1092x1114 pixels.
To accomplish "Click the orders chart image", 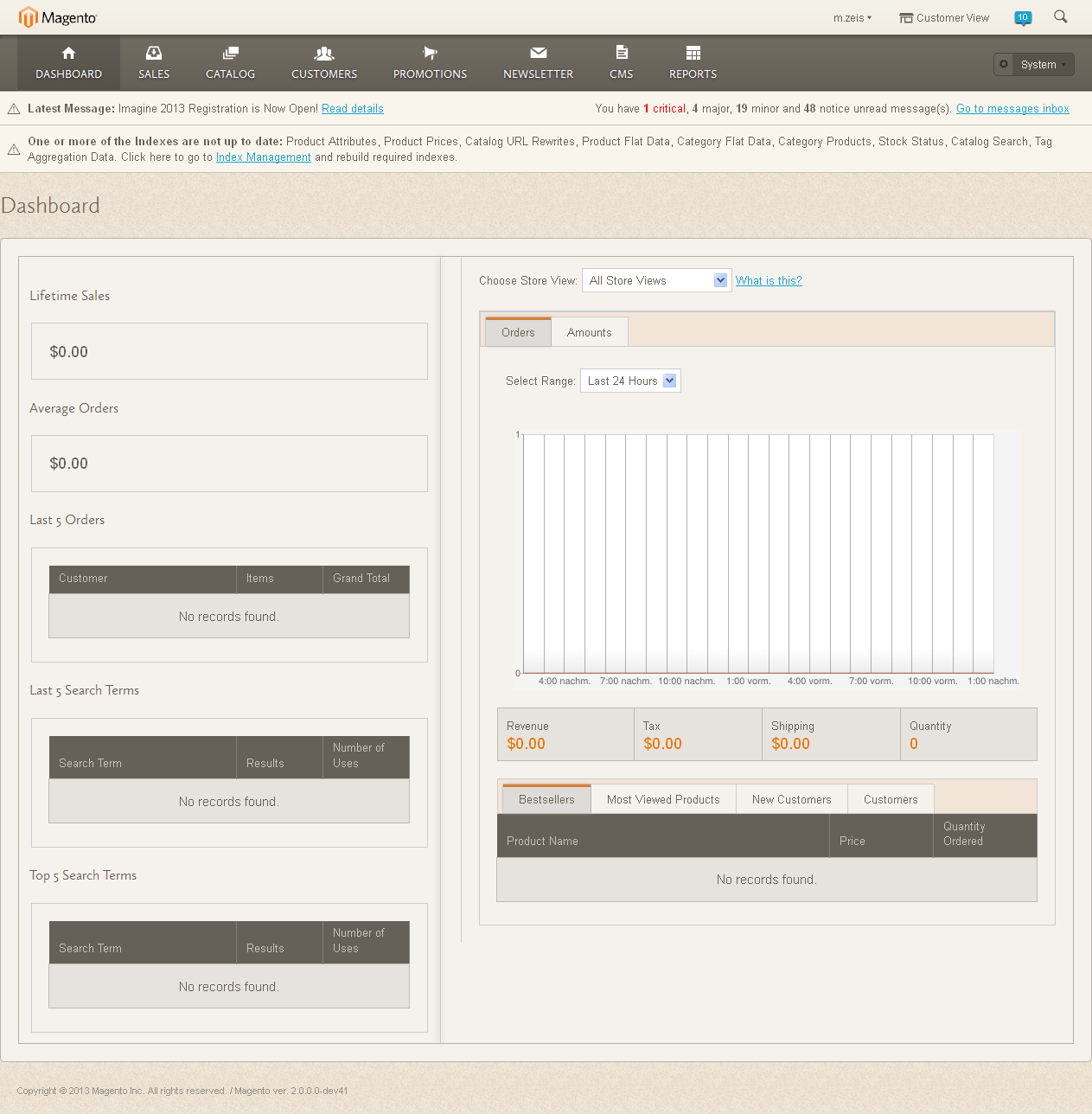I will 768,560.
